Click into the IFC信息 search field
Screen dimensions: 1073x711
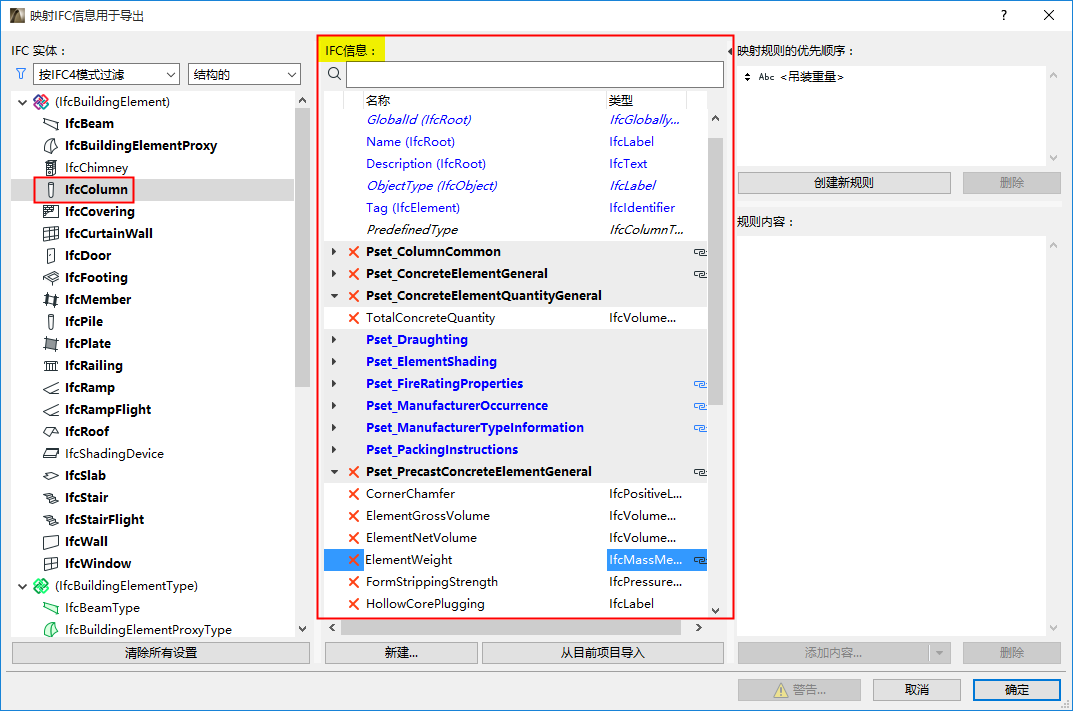[534, 74]
